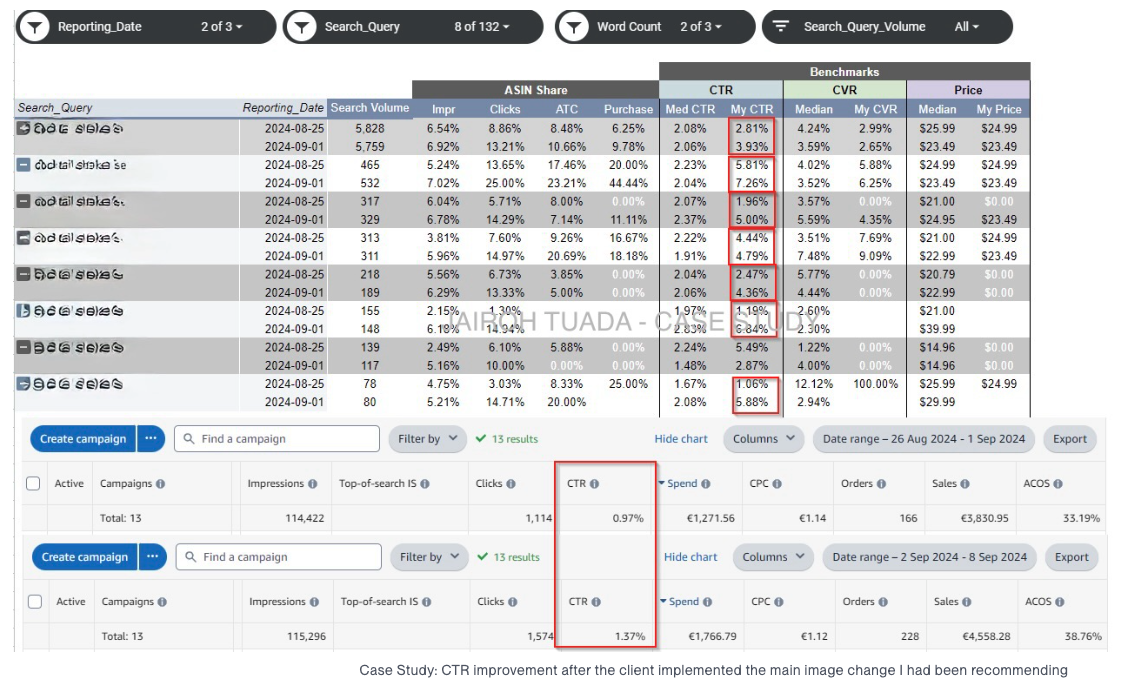Click Create campaign in the 2 Sep–8 Sep panel
The height and width of the screenshot is (682, 1128).
(85, 557)
